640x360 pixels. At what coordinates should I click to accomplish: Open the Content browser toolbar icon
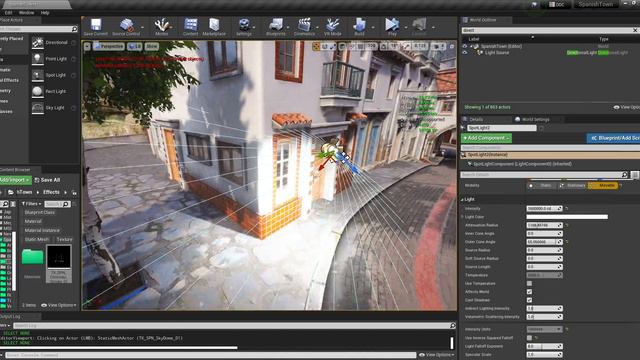click(191, 27)
